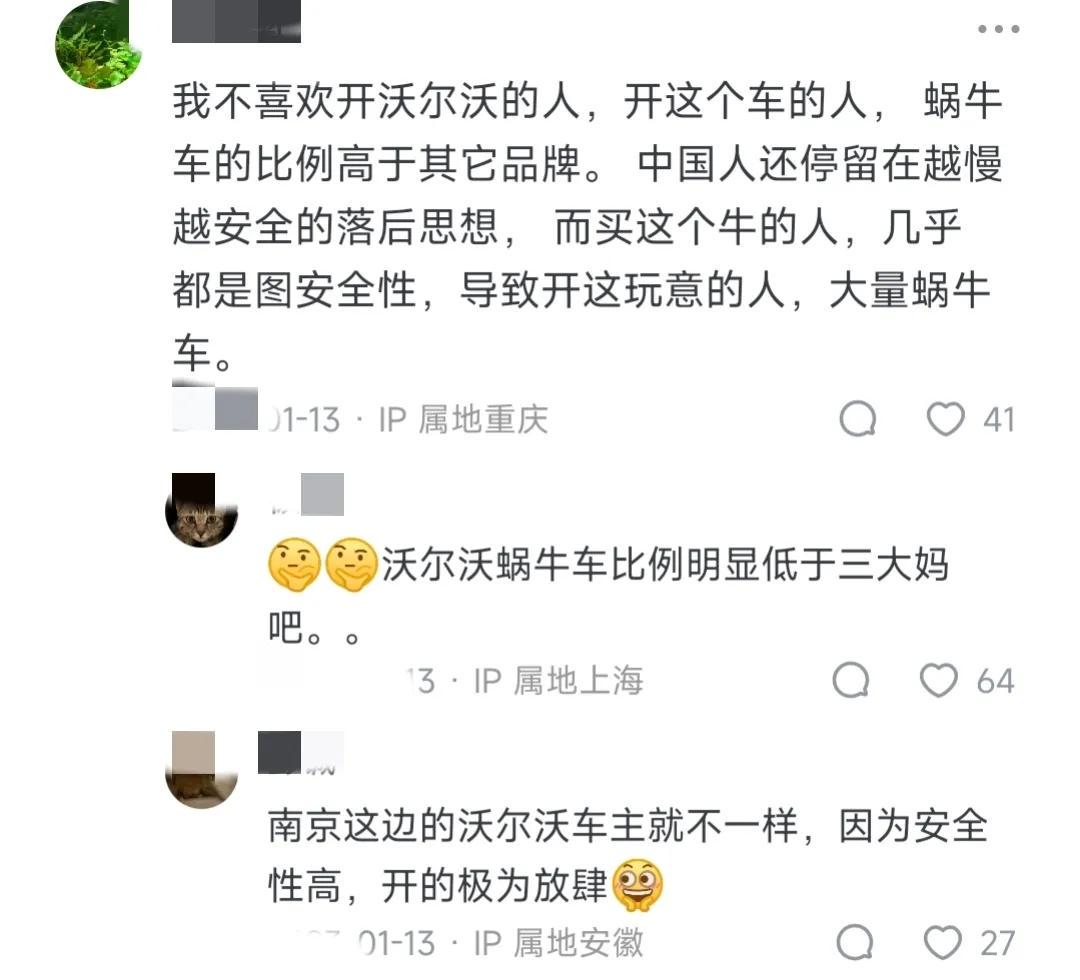The width and height of the screenshot is (1080, 980).
Task: Open the green plant avatar profile
Action: (x=97, y=45)
